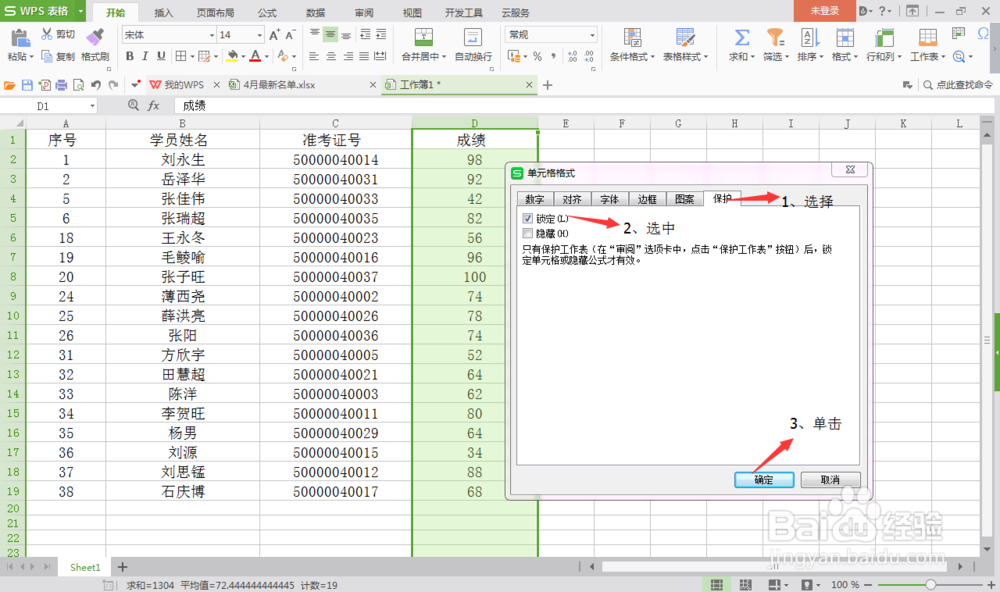Click the Conditional Formatting (条件格式) icon
The height and width of the screenshot is (592, 1000).
tap(632, 37)
